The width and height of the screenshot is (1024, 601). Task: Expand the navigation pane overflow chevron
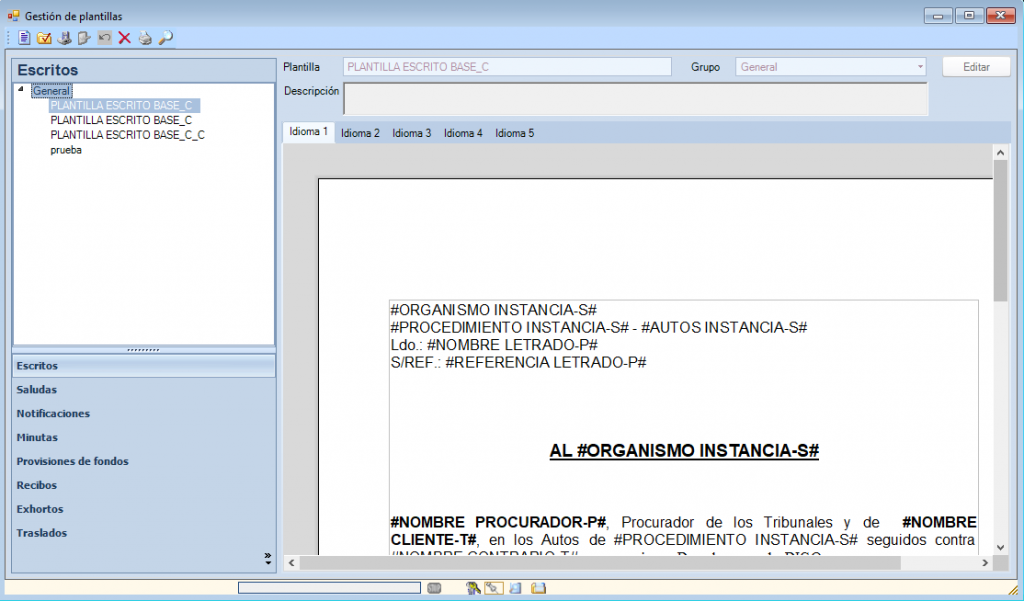pyautogui.click(x=267, y=558)
